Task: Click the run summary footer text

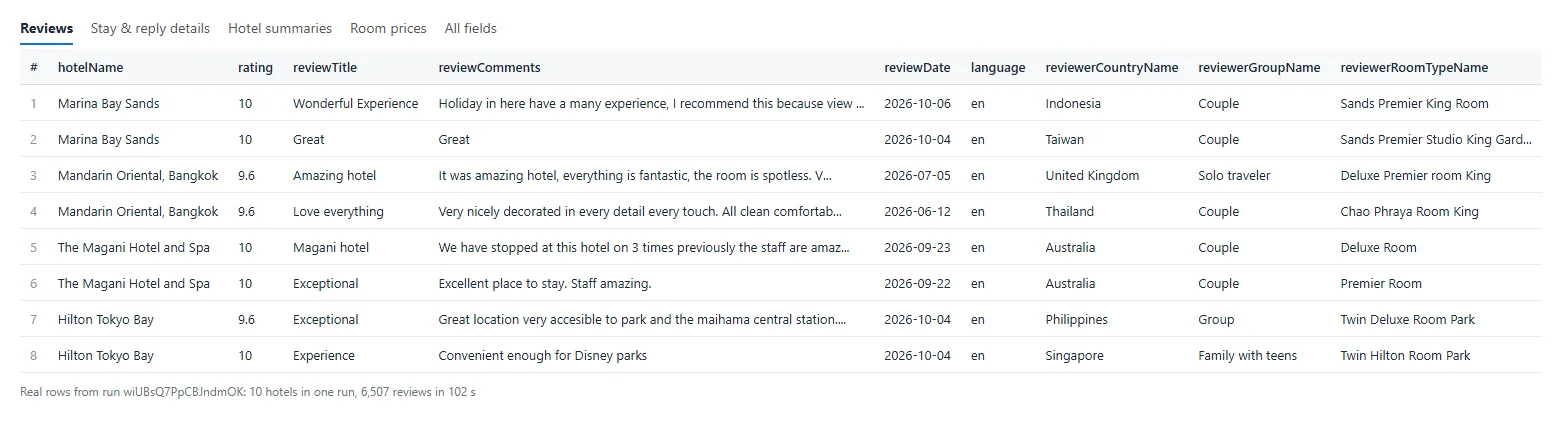Action: (248, 392)
